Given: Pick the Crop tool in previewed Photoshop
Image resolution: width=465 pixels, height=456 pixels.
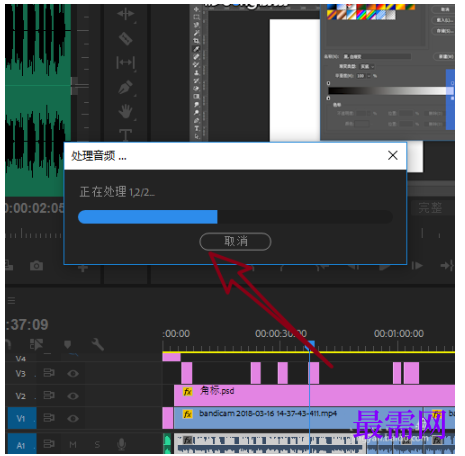Looking at the screenshot, I should pyautogui.click(x=197, y=41).
